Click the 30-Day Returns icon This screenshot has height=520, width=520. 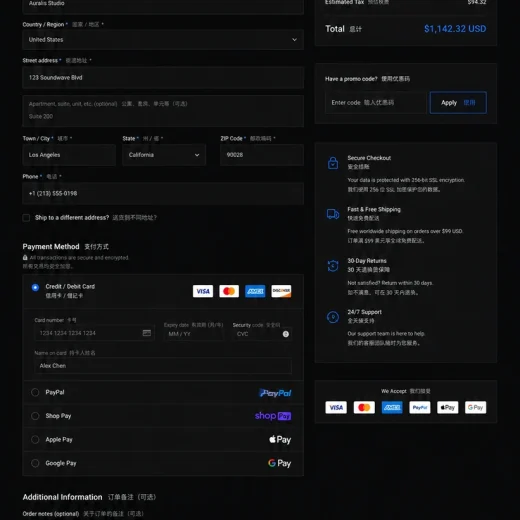tap(333, 266)
